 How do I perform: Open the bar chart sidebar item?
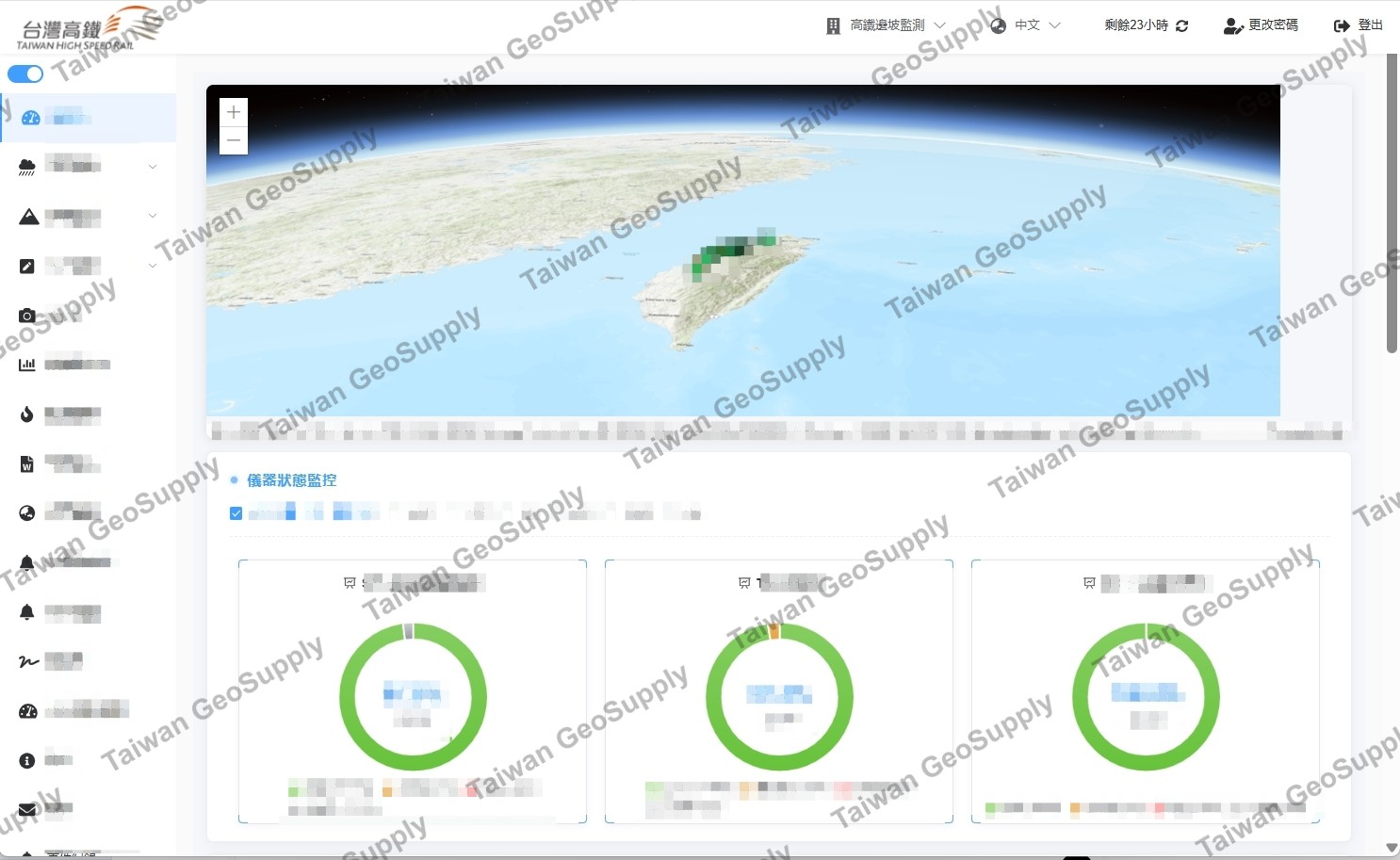(x=88, y=365)
